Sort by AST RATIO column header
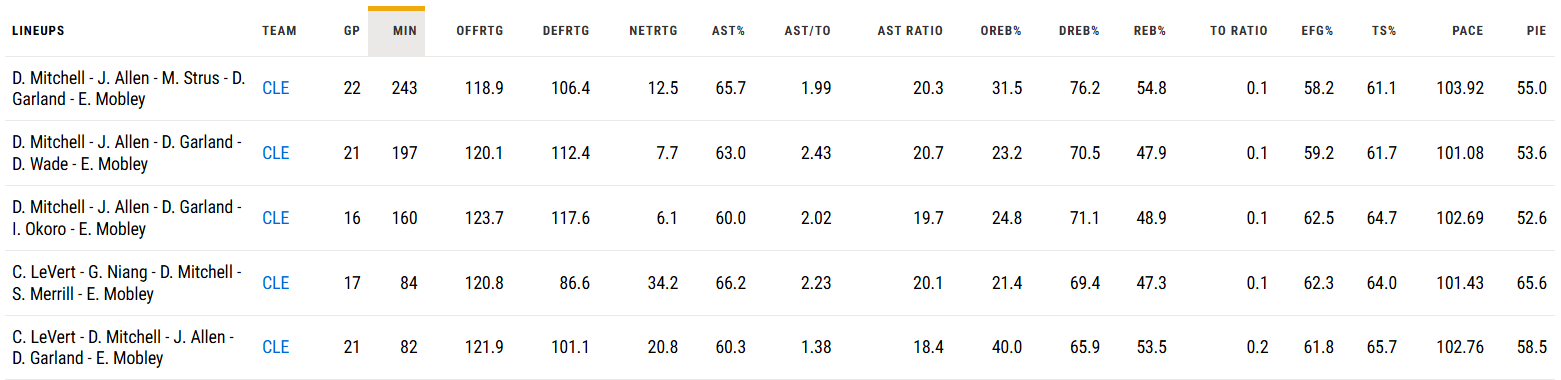This screenshot has width=1561, height=380. [x=910, y=31]
